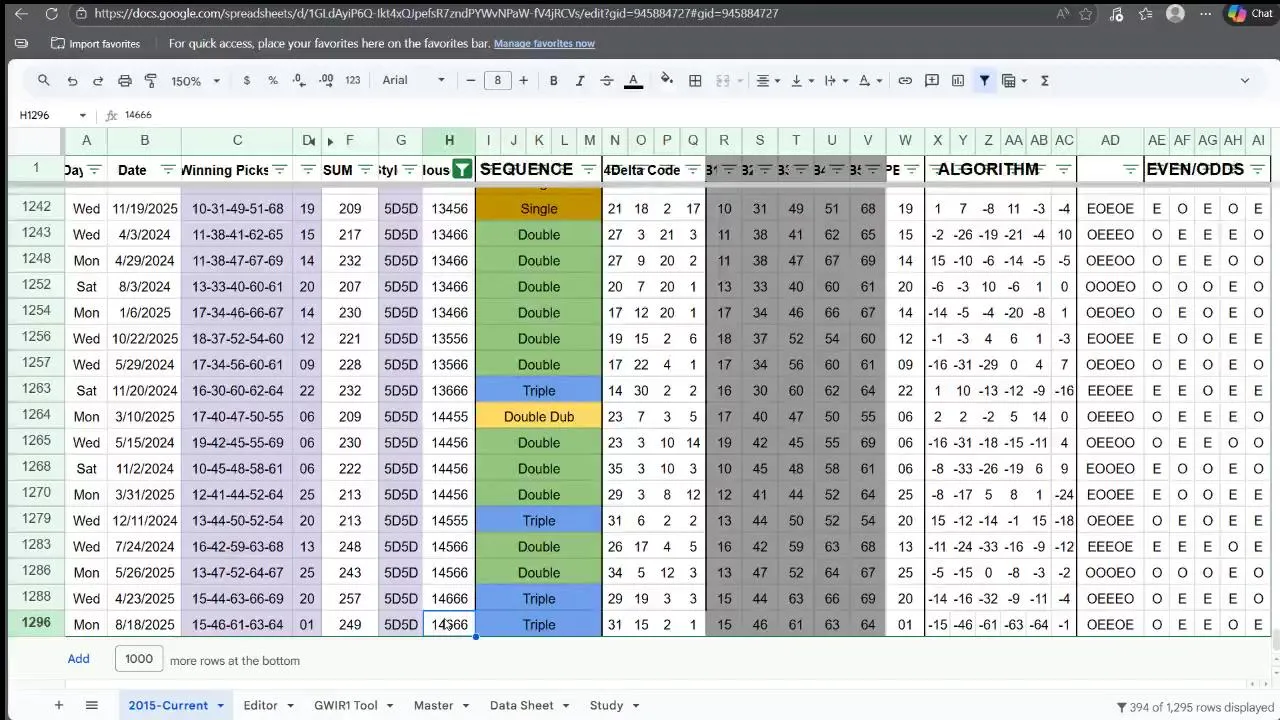Open the all sheets list

[91, 705]
